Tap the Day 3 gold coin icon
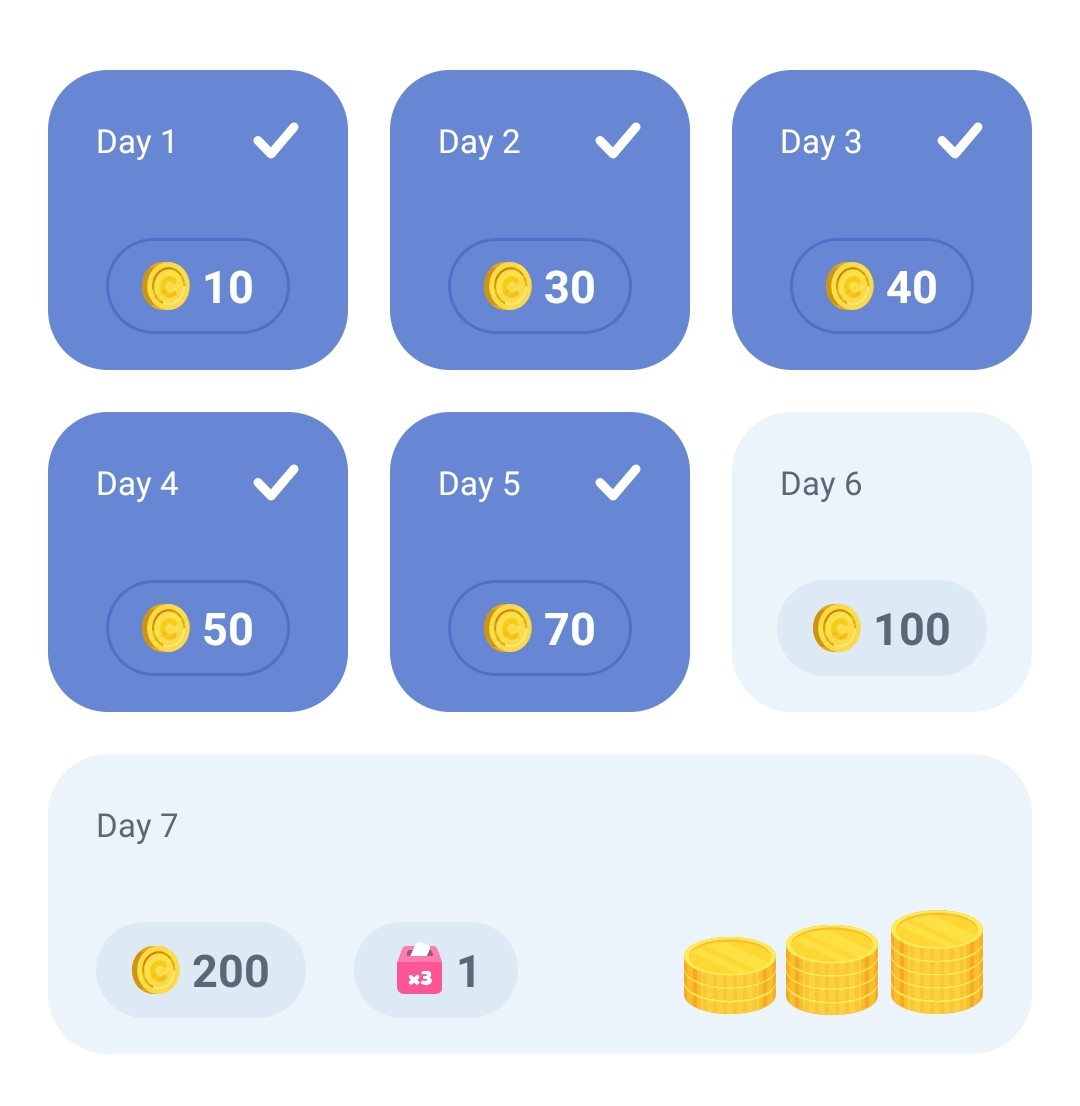The width and height of the screenshot is (1080, 1106). [850, 286]
